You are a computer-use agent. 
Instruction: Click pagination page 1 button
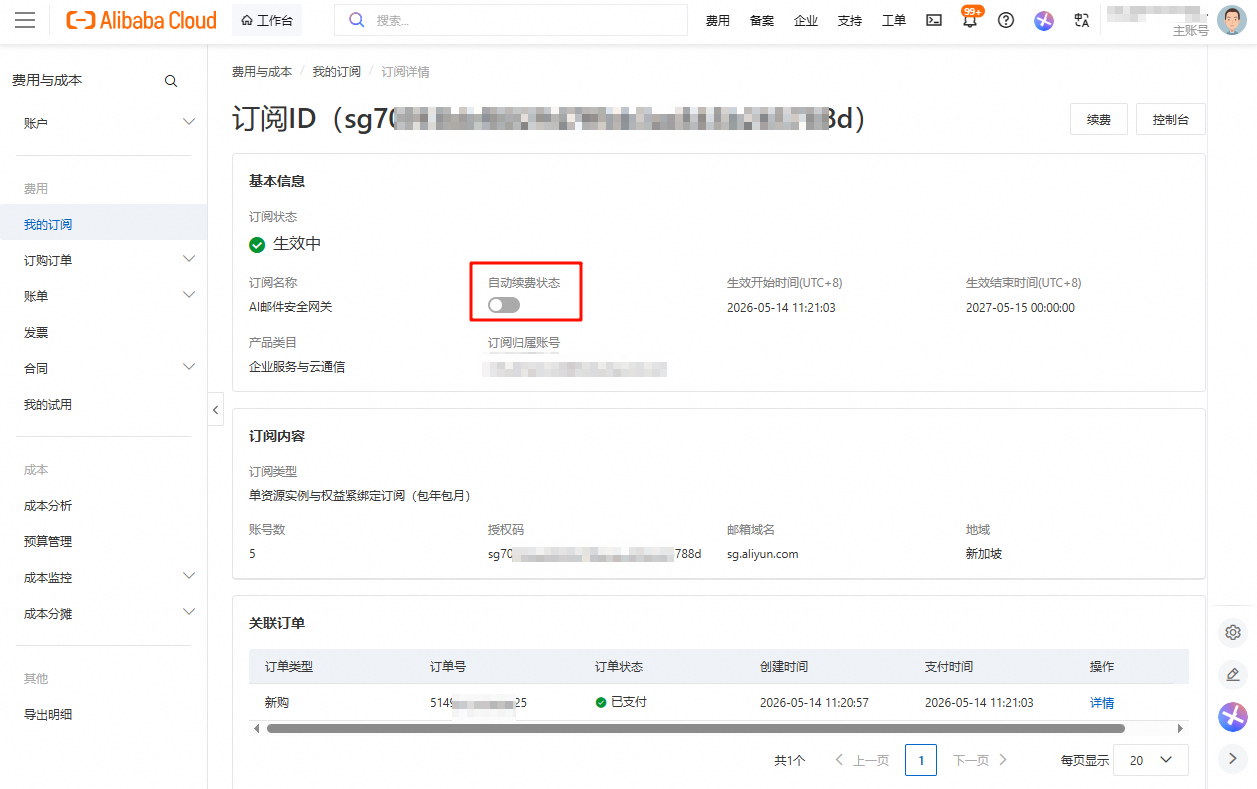point(921,760)
